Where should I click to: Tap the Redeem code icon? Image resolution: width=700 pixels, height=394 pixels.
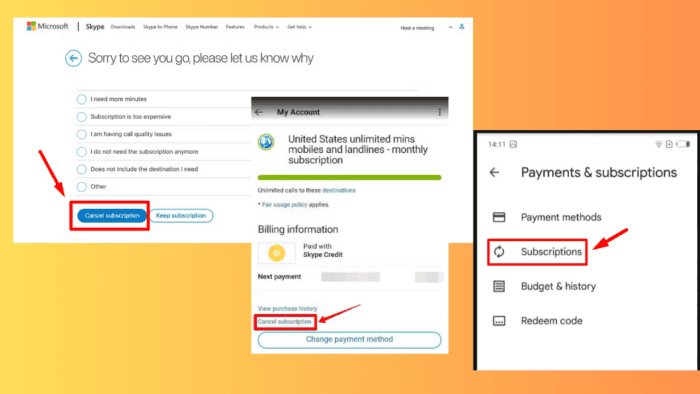click(x=499, y=321)
